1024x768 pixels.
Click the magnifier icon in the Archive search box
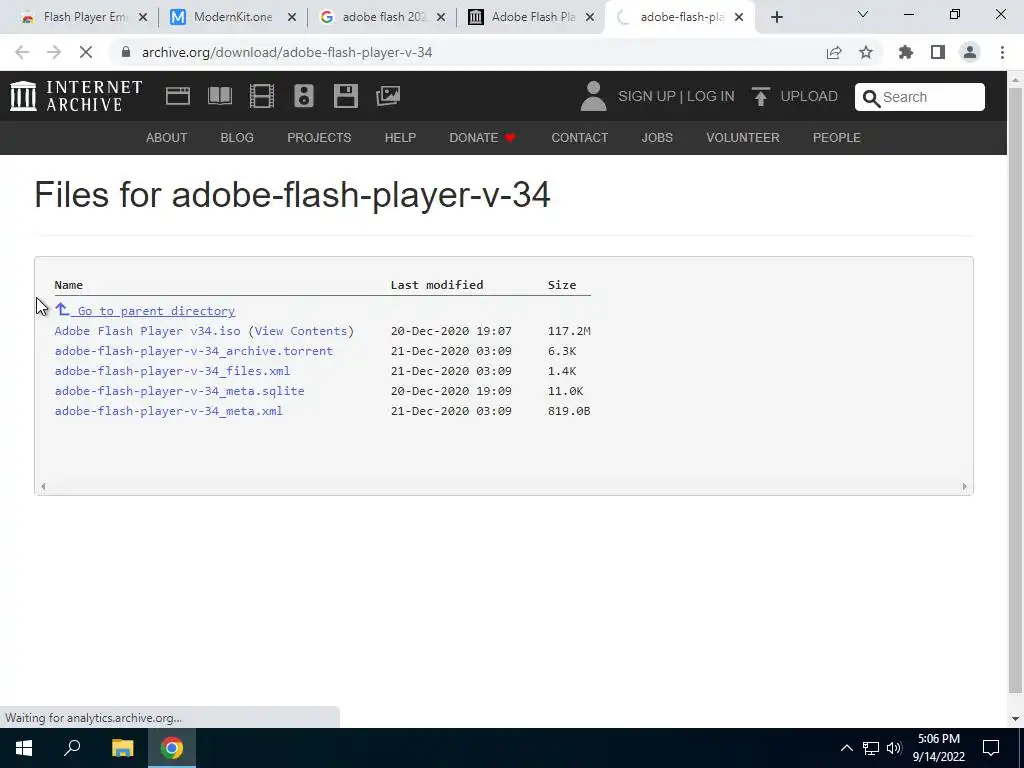(x=871, y=98)
